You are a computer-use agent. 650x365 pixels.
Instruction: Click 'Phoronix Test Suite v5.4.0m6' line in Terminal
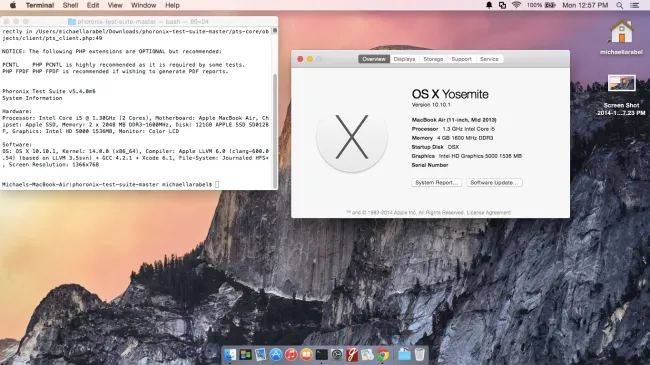tap(49, 91)
